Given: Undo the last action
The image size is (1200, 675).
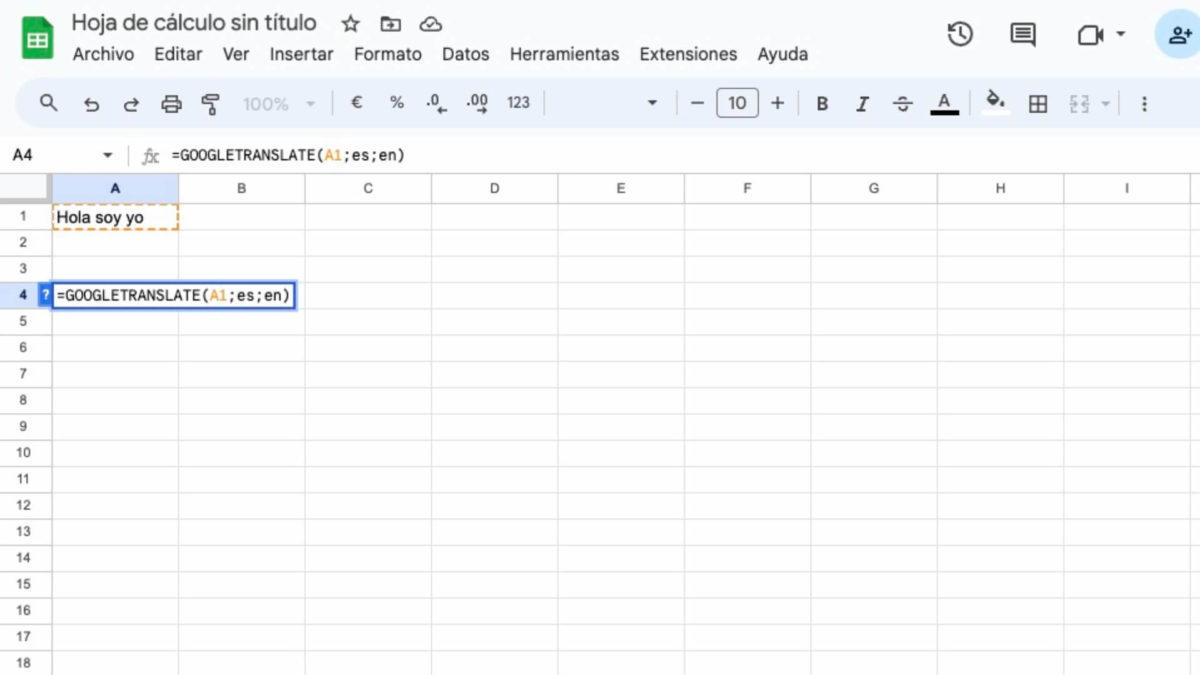Looking at the screenshot, I should tap(91, 104).
